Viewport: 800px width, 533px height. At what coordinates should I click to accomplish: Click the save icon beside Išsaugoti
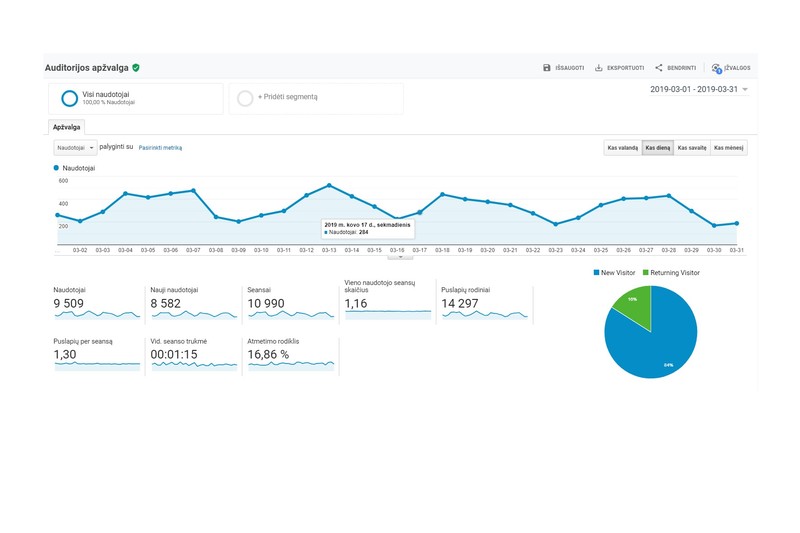coord(546,68)
